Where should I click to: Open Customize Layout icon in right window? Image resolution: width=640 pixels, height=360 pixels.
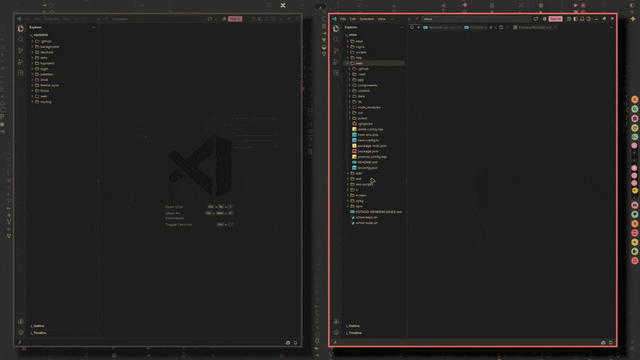[x=569, y=19]
